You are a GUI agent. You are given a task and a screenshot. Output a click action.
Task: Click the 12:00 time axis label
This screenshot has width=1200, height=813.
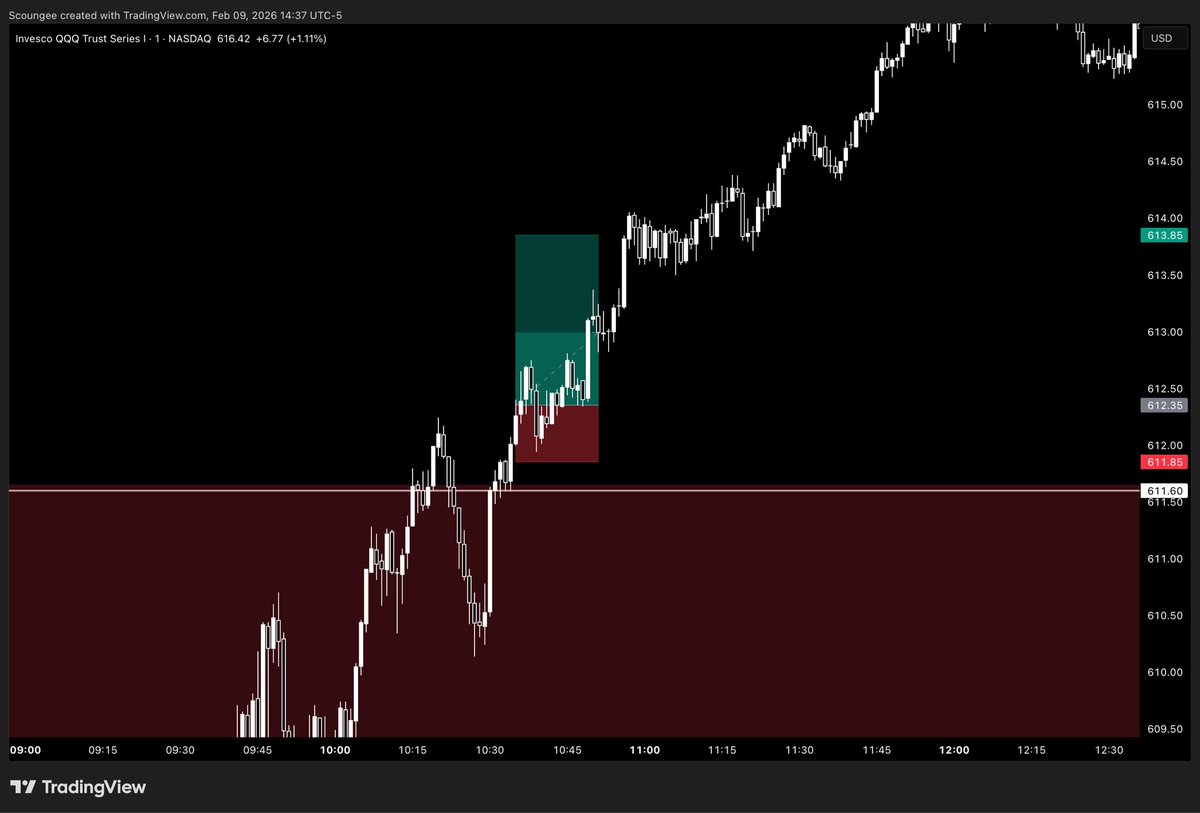pyautogui.click(x=954, y=750)
